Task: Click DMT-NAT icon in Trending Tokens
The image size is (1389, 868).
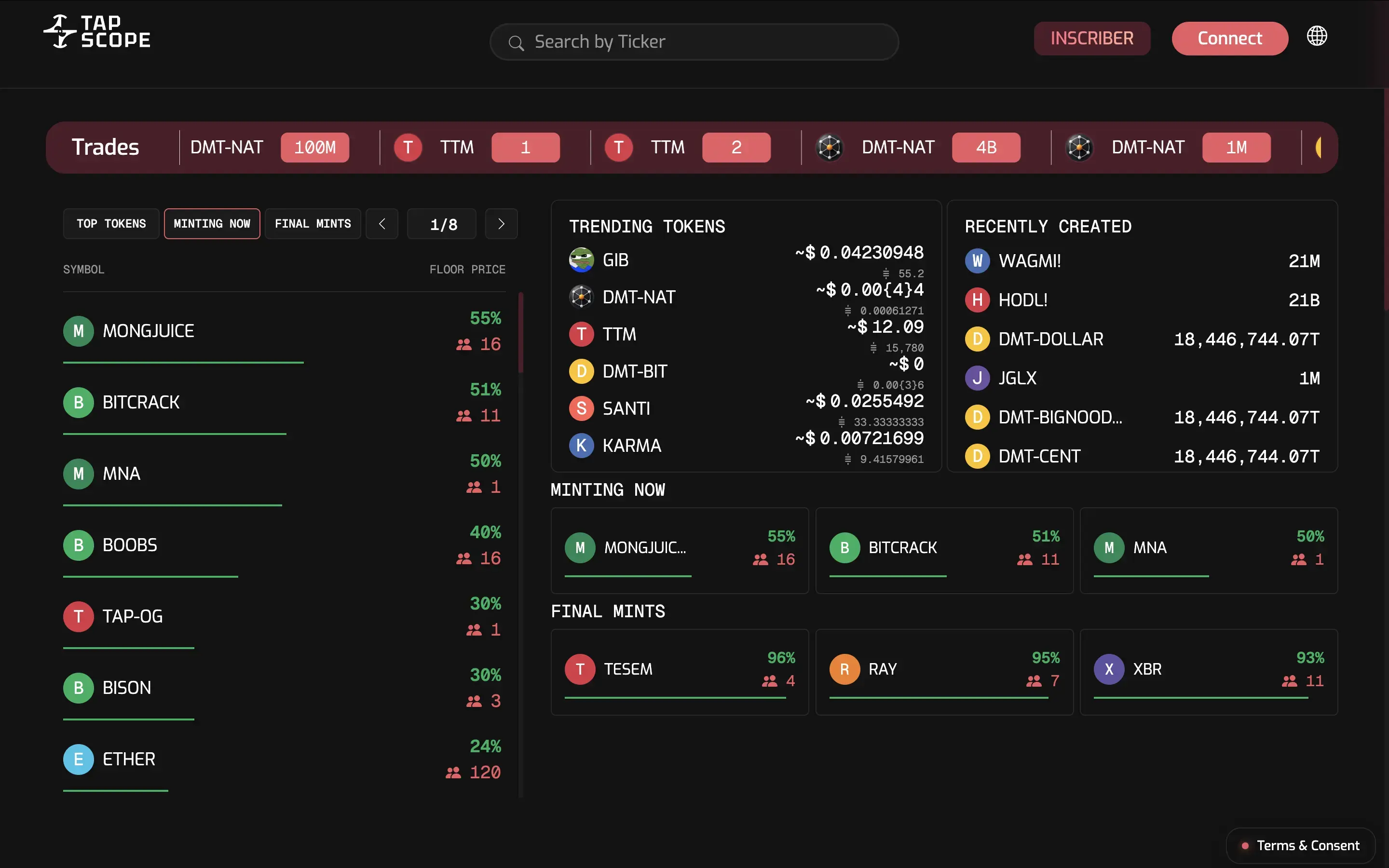Action: click(581, 297)
